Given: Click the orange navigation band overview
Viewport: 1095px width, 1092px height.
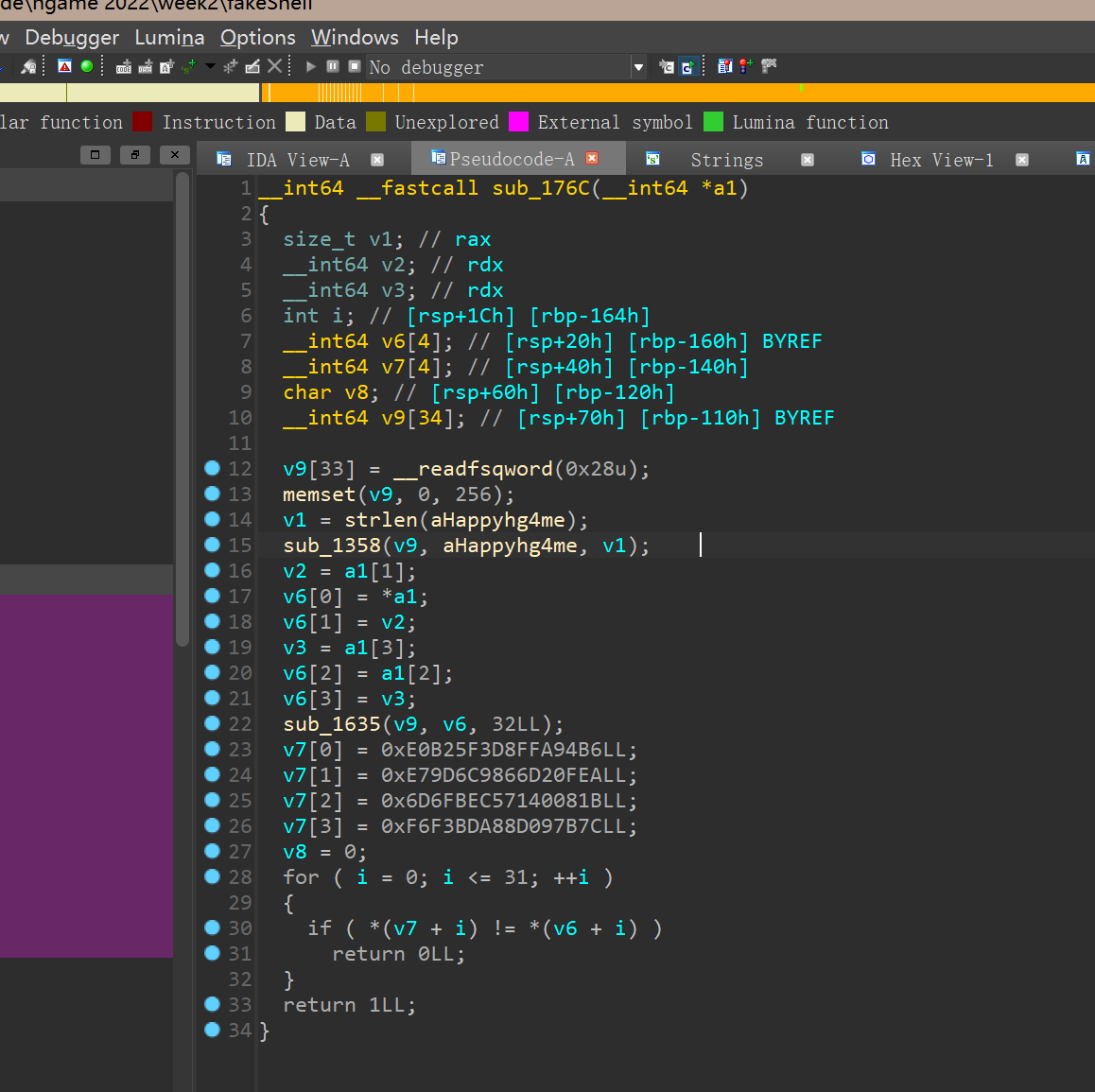Looking at the screenshot, I should [x=662, y=93].
